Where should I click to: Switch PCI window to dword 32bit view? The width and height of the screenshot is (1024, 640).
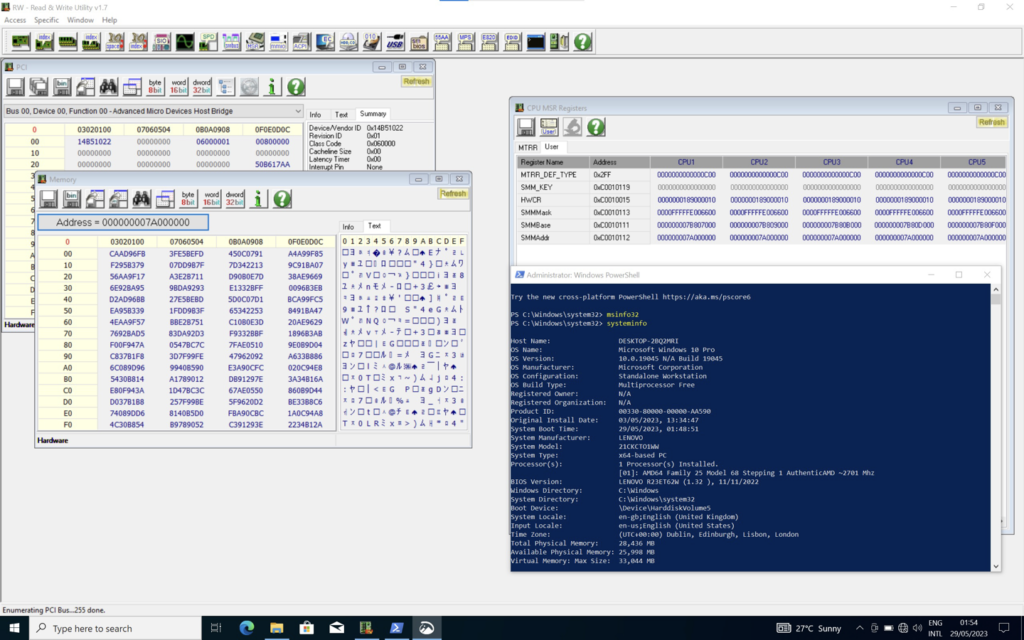pyautogui.click(x=202, y=87)
